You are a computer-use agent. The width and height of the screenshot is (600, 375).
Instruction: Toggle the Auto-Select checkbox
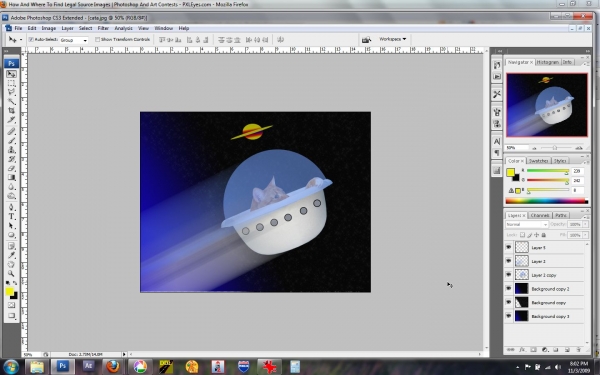31,39
